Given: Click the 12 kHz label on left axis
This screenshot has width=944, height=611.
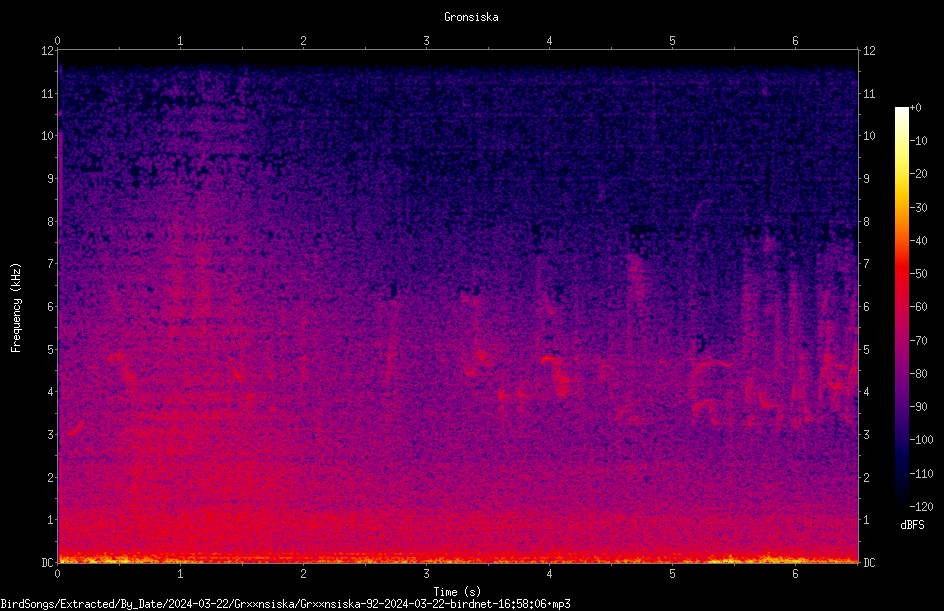Looking at the screenshot, I should click(48, 51).
